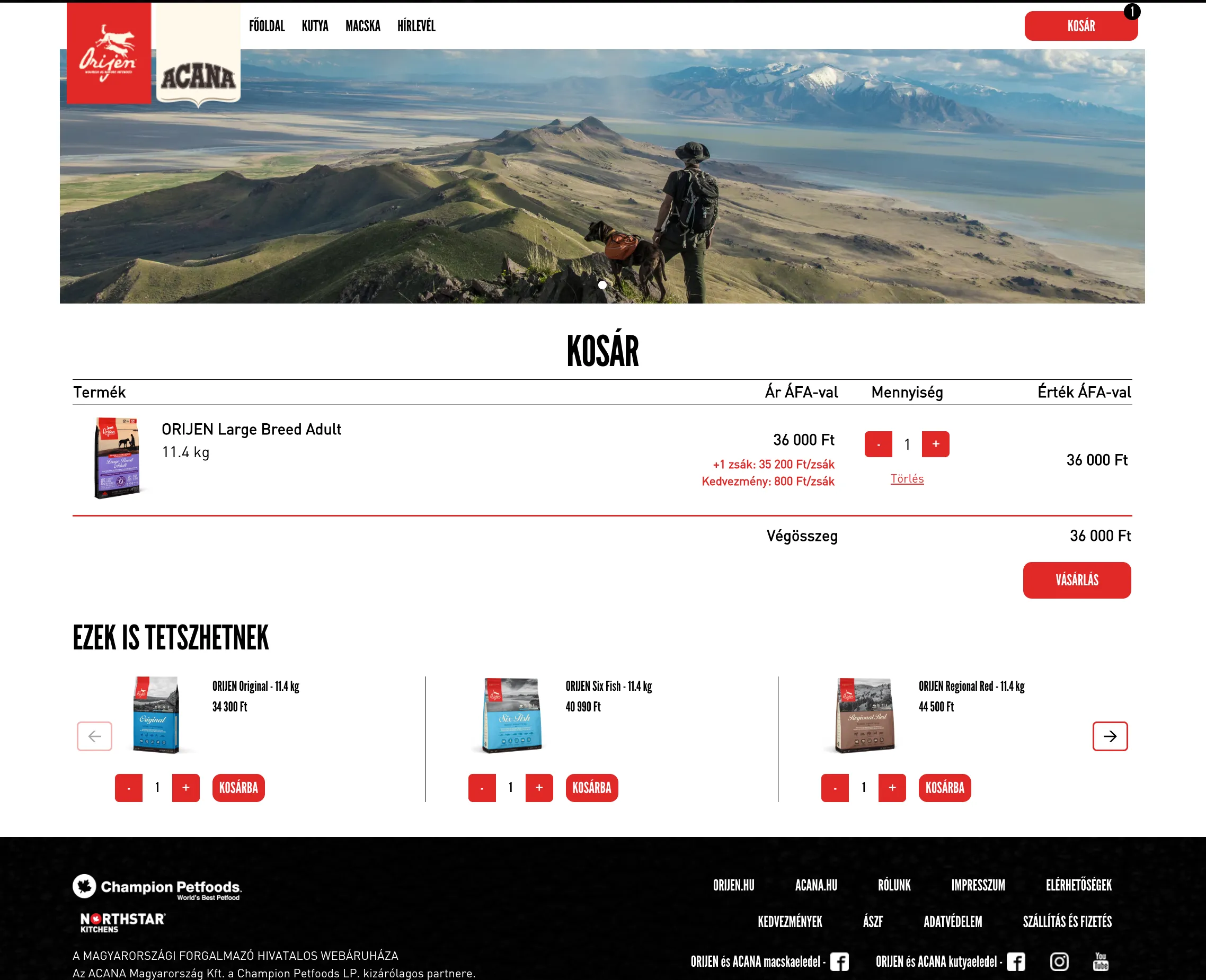Open the Hírlevél menu item

pos(416,26)
